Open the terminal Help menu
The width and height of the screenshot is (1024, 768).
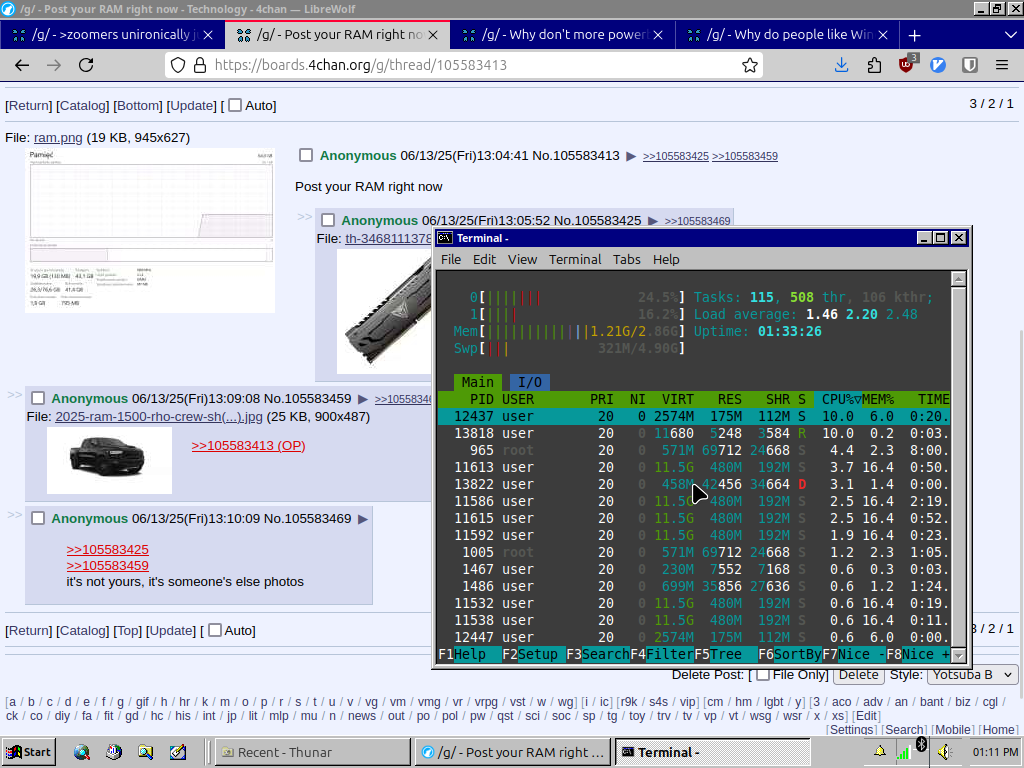[666, 259]
